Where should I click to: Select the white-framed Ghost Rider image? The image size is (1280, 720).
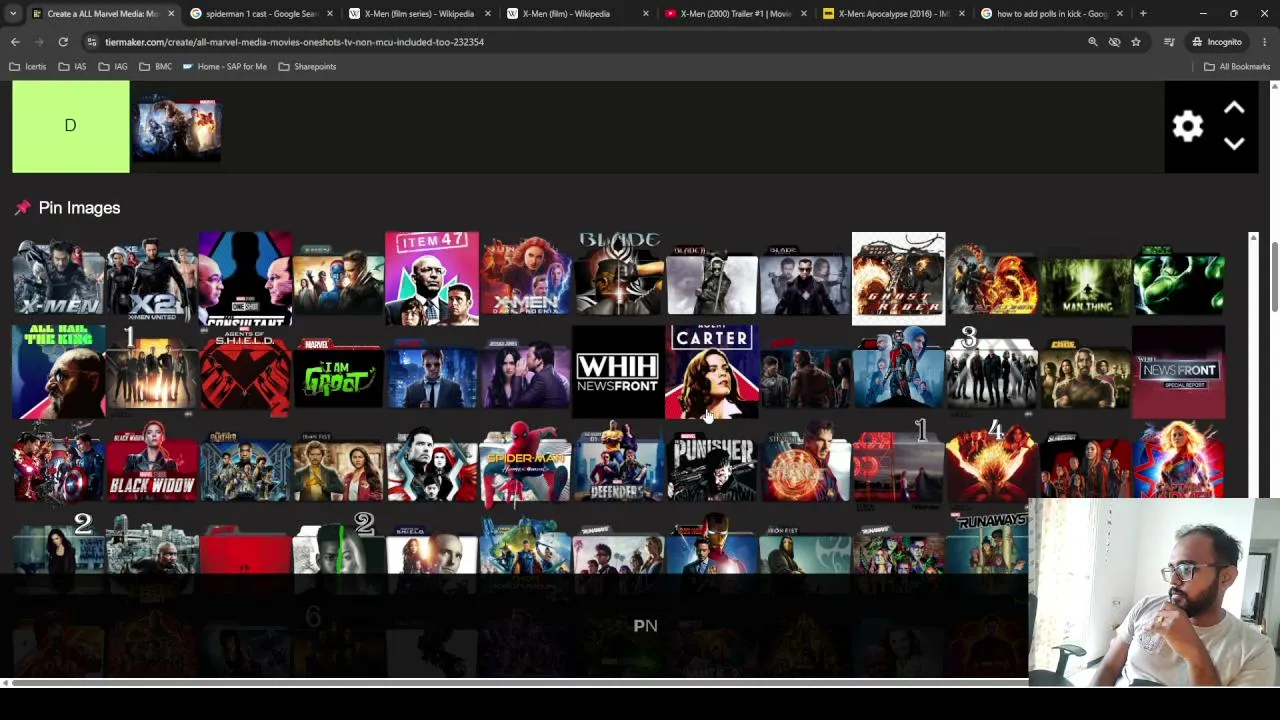click(898, 279)
